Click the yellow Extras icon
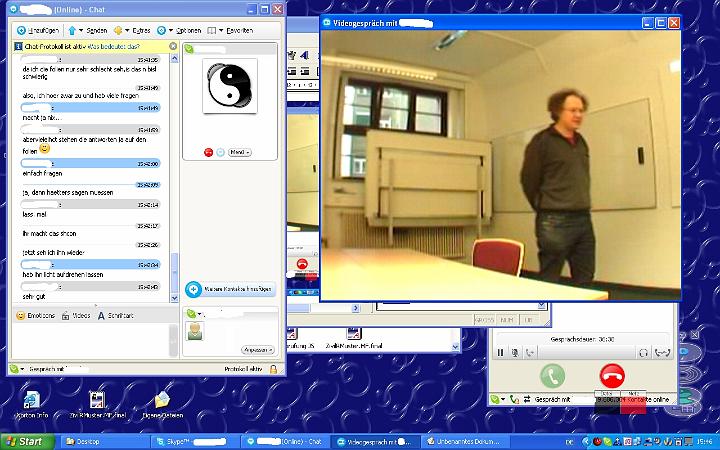Viewport: 720px width, 450px height. point(118,31)
